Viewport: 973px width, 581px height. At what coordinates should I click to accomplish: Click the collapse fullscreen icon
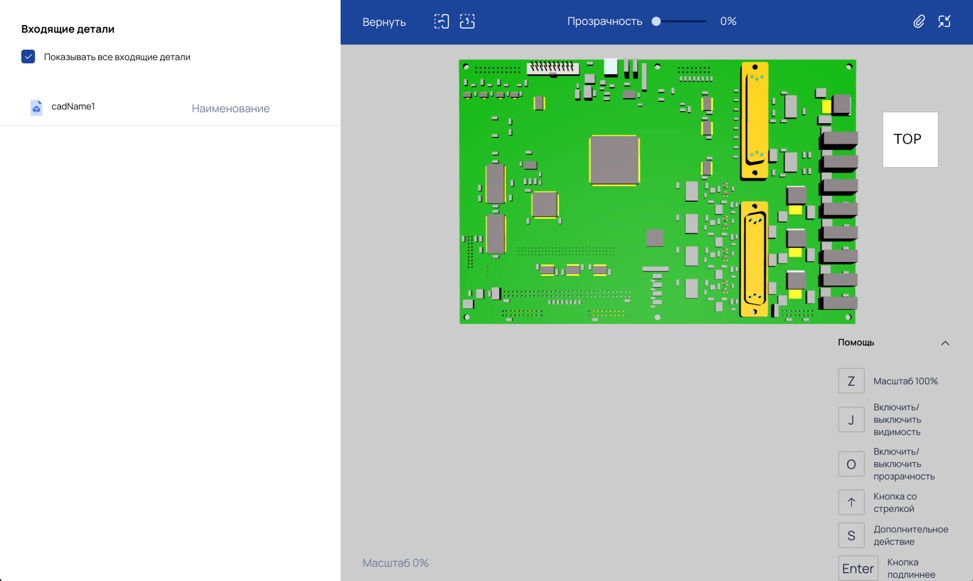(944, 22)
